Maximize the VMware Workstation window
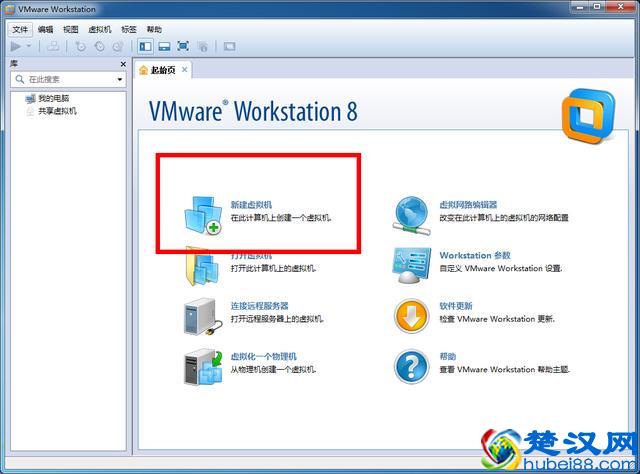Image resolution: width=640 pixels, height=474 pixels. click(x=596, y=7)
